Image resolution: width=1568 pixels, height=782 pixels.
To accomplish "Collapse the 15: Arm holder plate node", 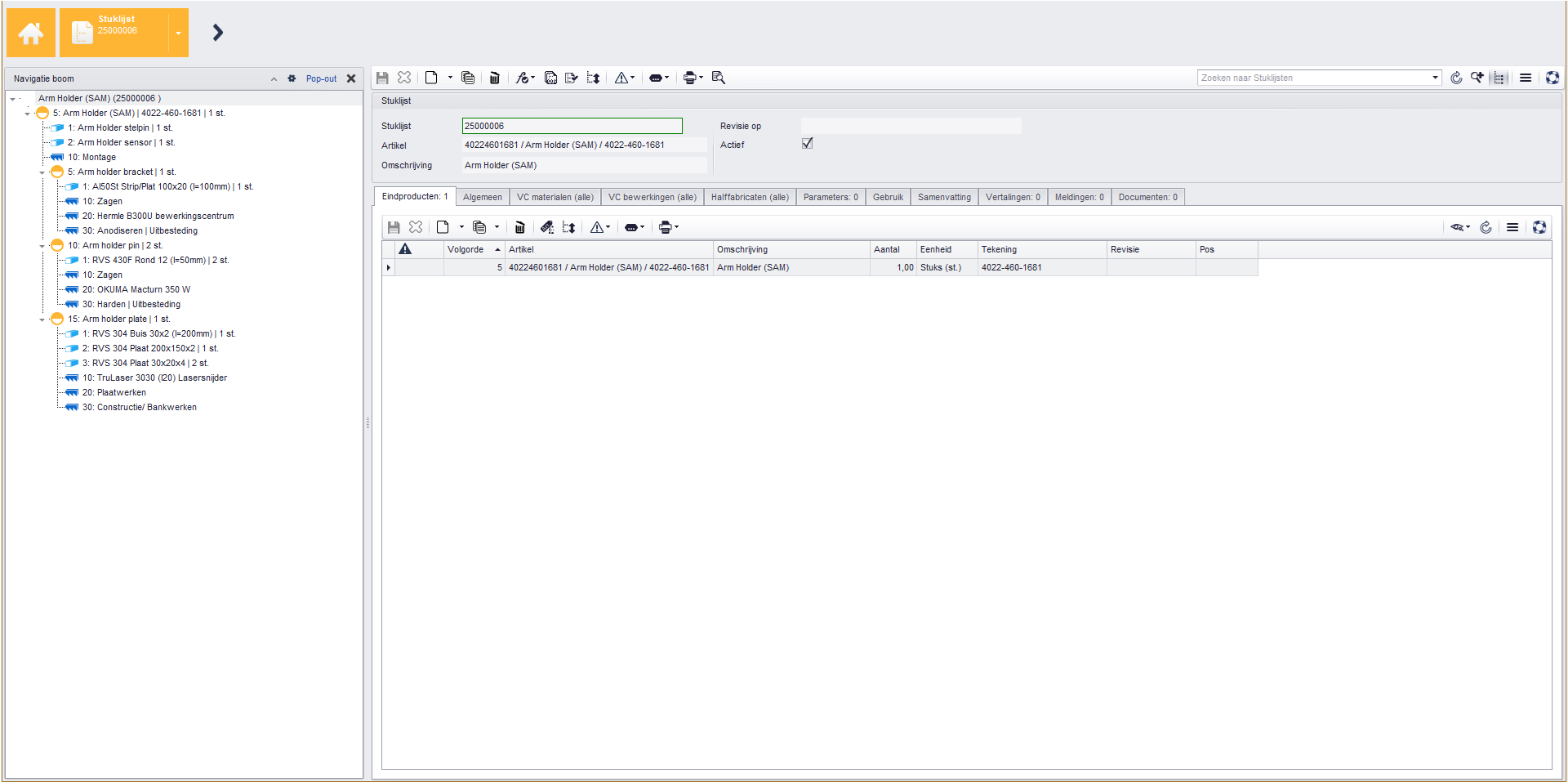I will pyautogui.click(x=42, y=320).
